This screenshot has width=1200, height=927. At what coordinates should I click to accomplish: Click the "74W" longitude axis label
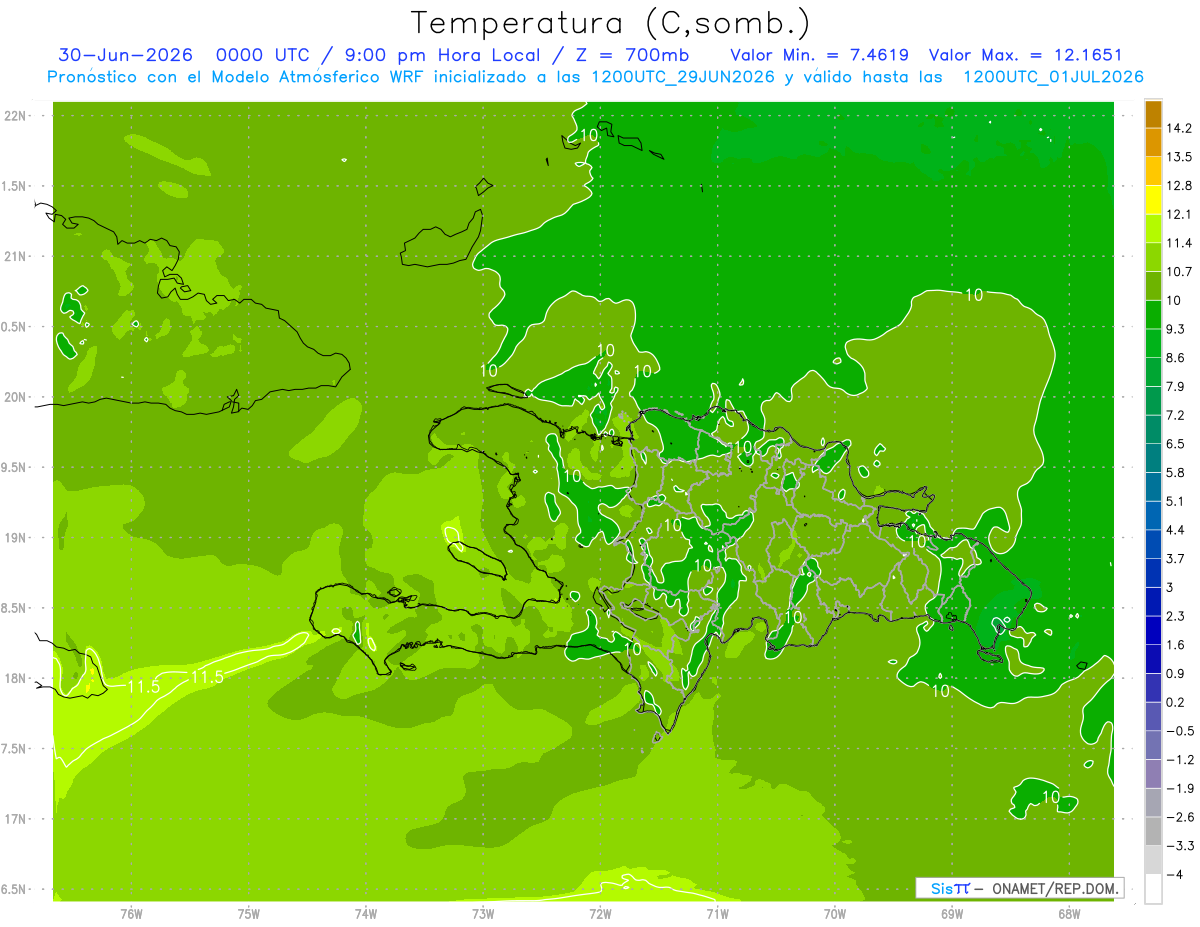point(366,914)
